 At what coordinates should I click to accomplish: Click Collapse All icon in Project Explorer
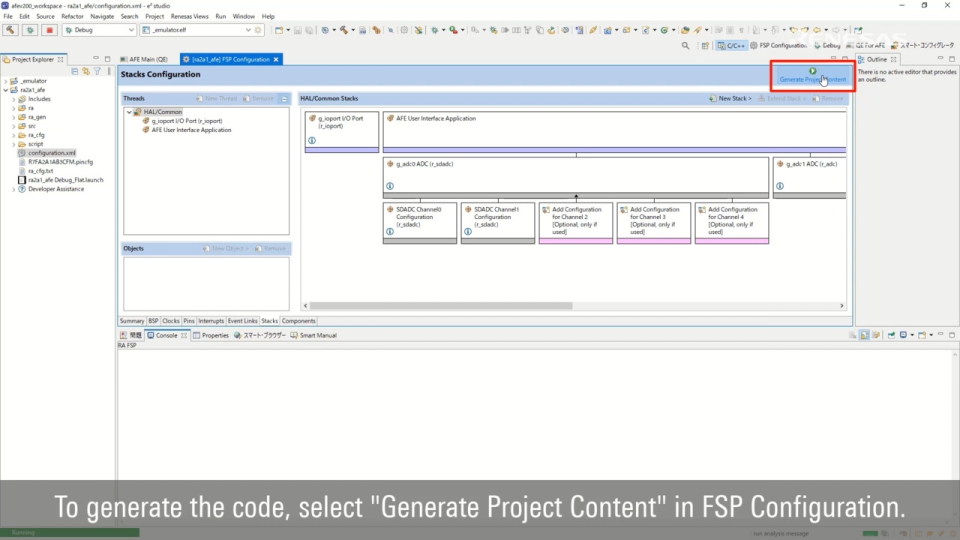[x=76, y=71]
